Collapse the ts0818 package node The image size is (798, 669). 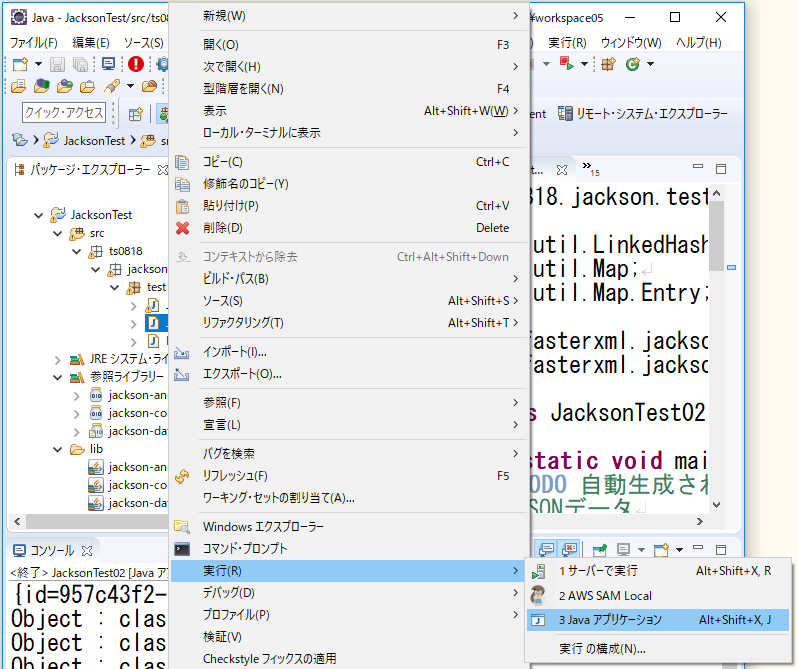point(77,251)
